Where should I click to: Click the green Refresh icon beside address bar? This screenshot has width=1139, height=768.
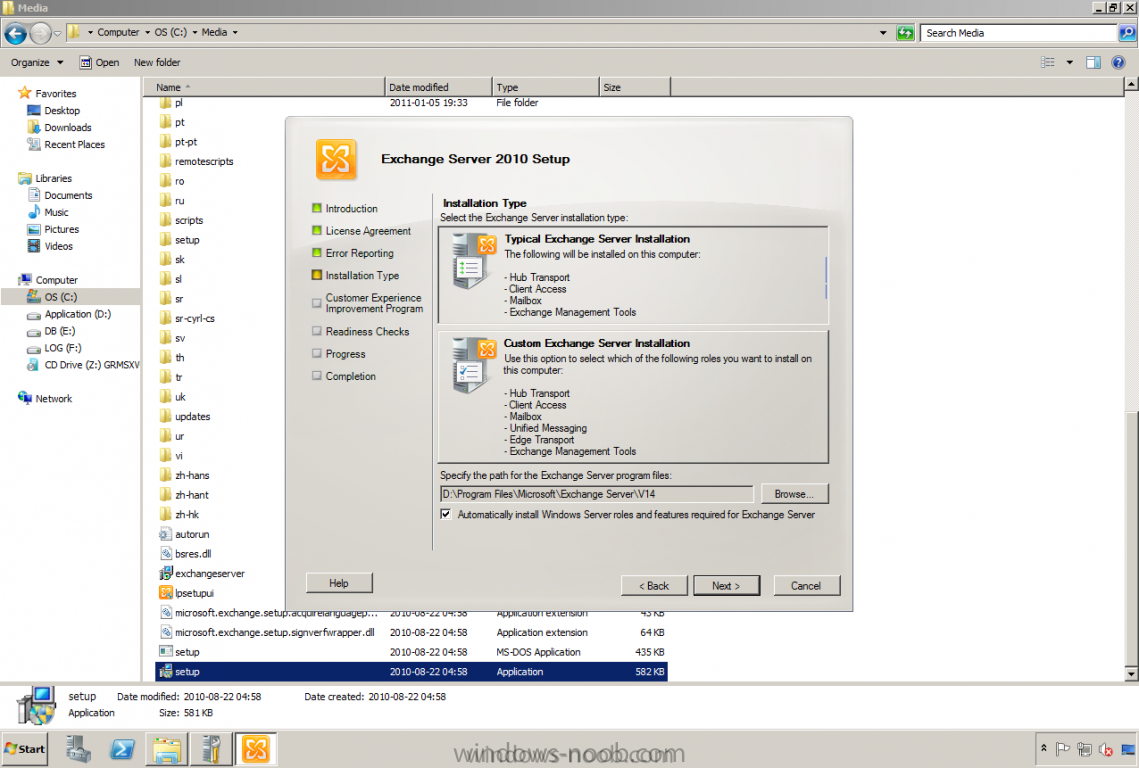905,33
